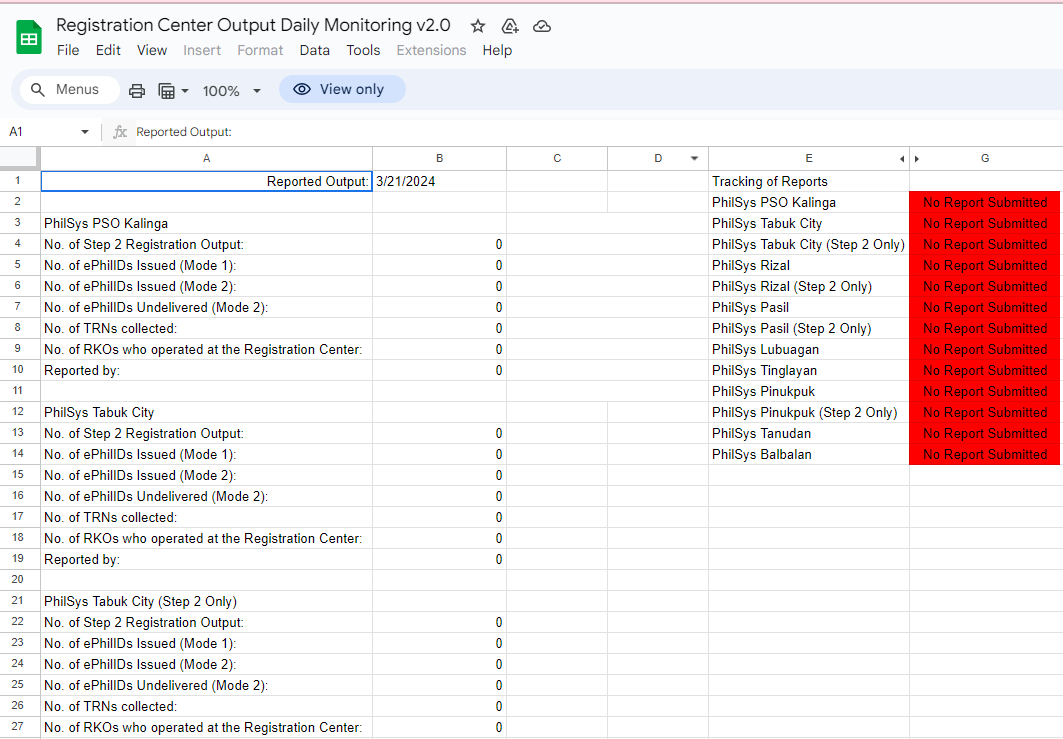Open the Format menu
Viewport: 1063px width, 739px height.
point(260,50)
